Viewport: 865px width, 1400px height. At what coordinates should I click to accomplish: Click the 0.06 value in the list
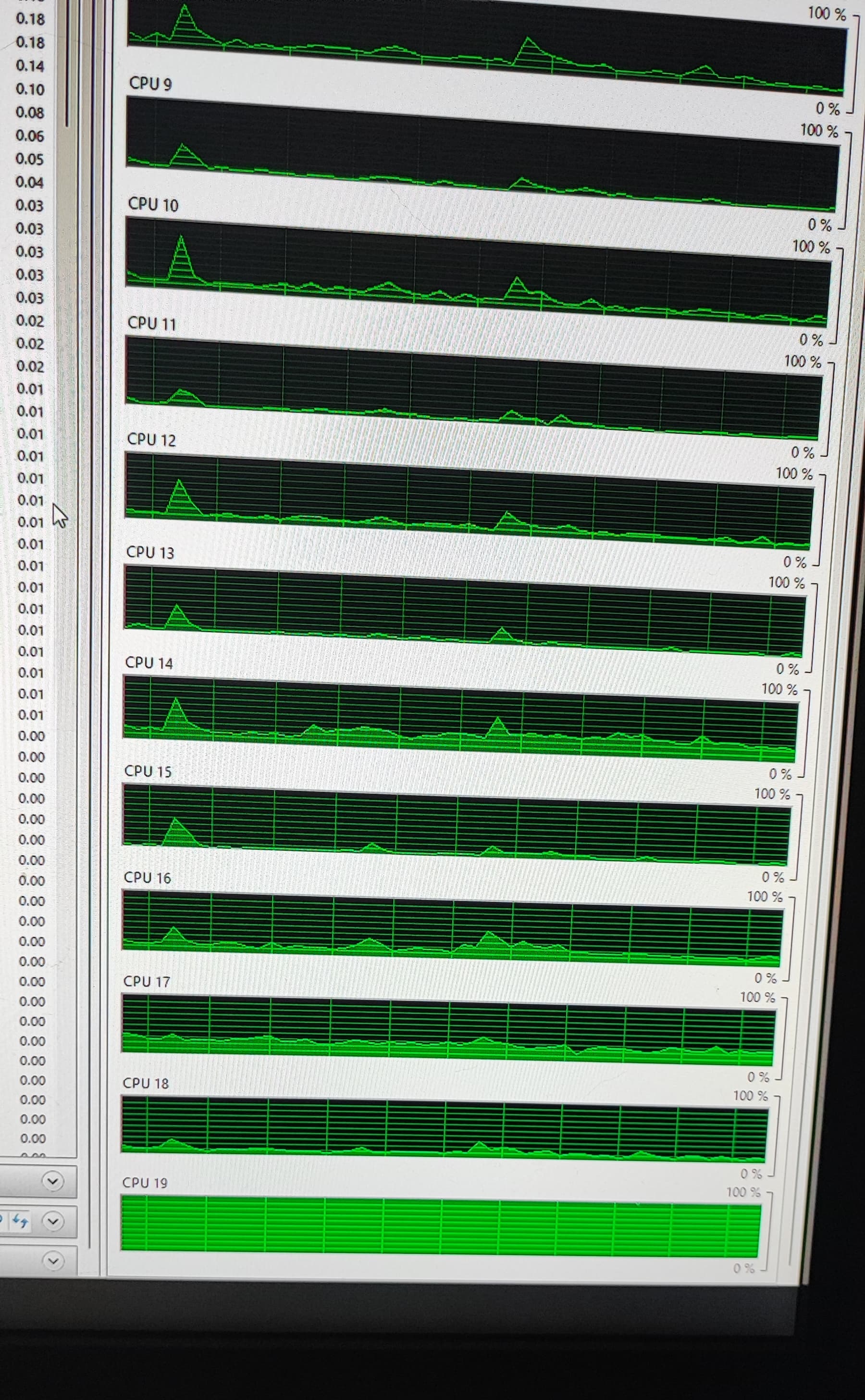30,136
